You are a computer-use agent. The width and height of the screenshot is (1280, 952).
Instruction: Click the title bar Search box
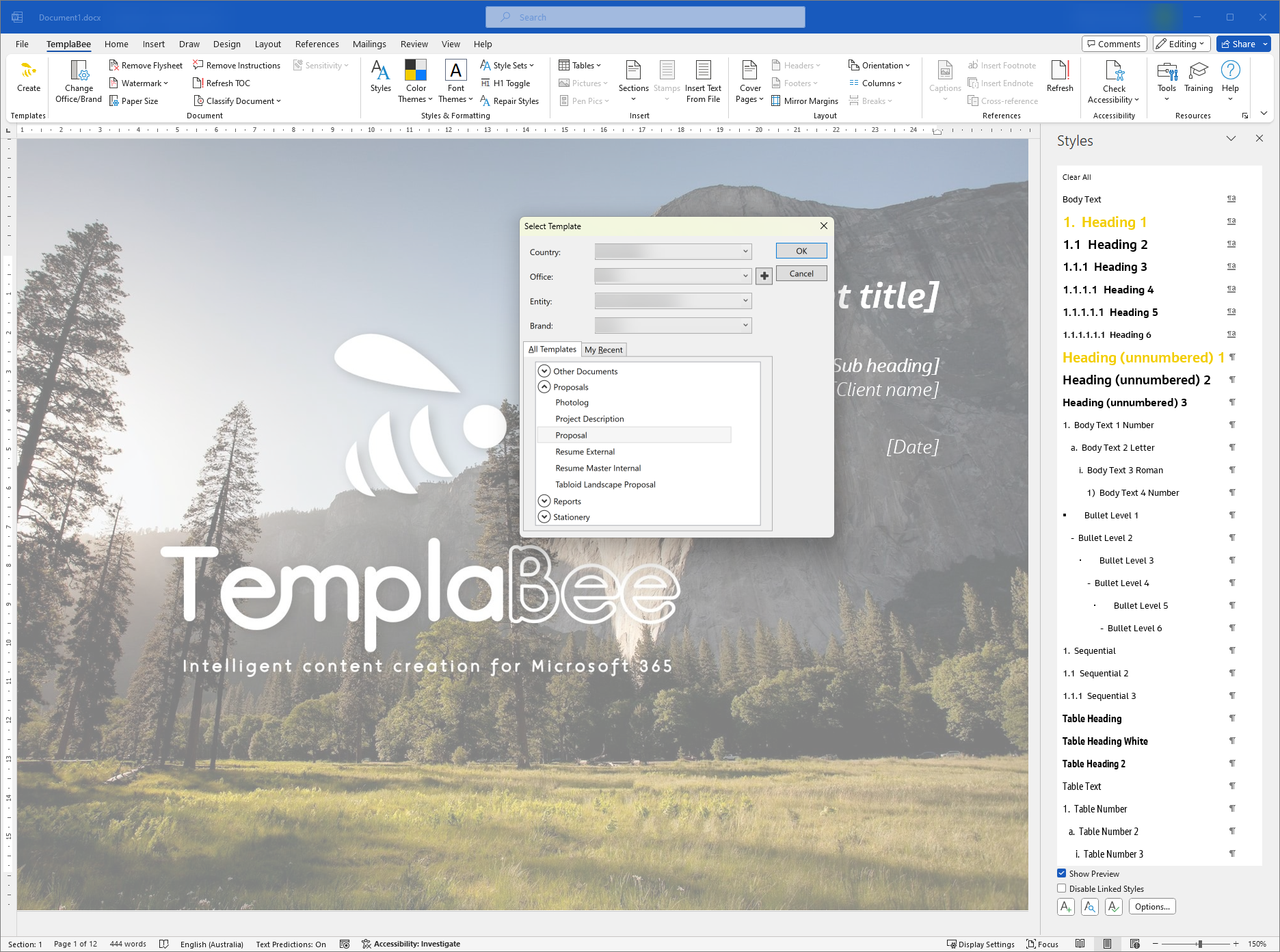(645, 17)
